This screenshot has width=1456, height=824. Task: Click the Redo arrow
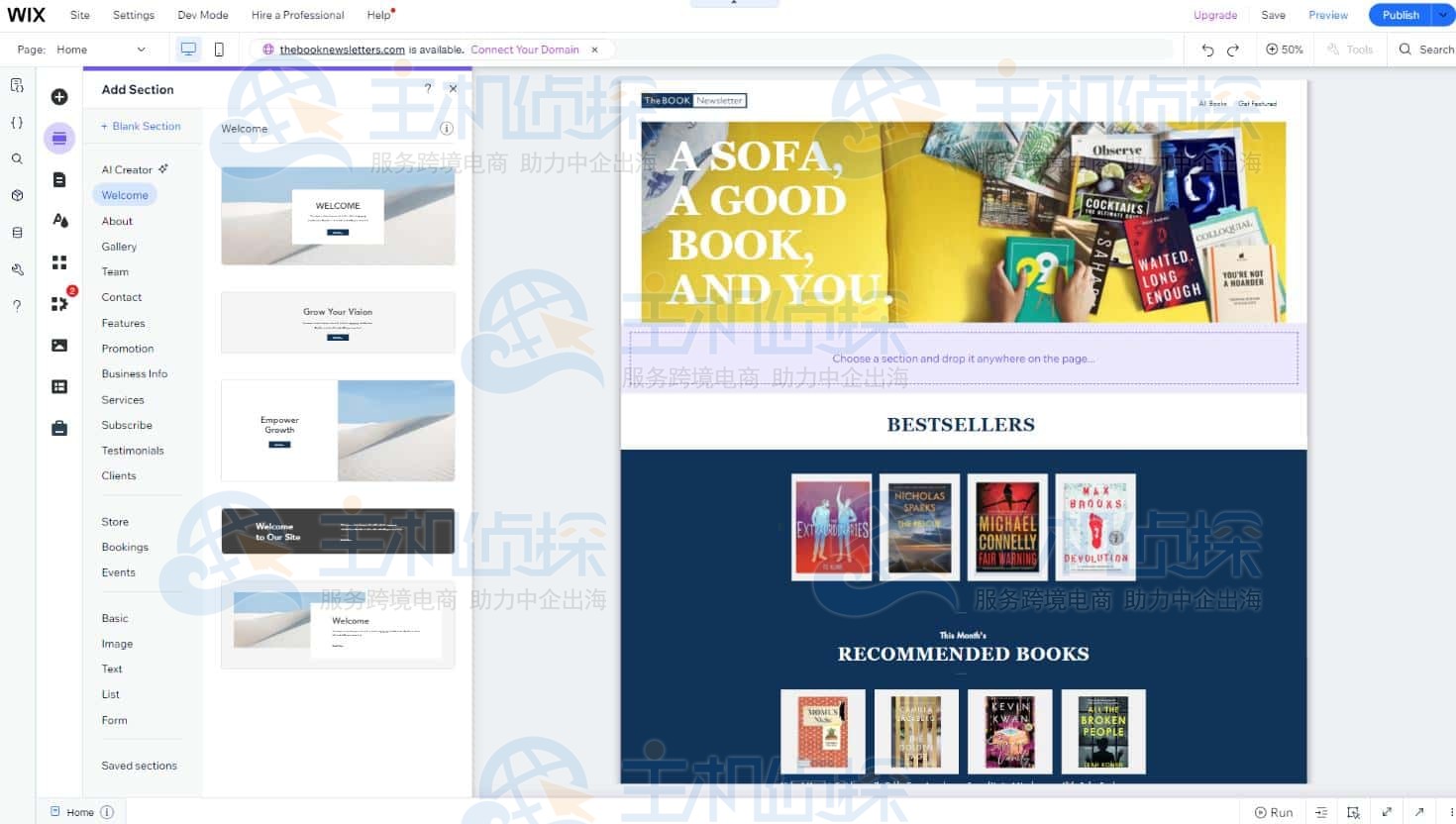pyautogui.click(x=1233, y=50)
